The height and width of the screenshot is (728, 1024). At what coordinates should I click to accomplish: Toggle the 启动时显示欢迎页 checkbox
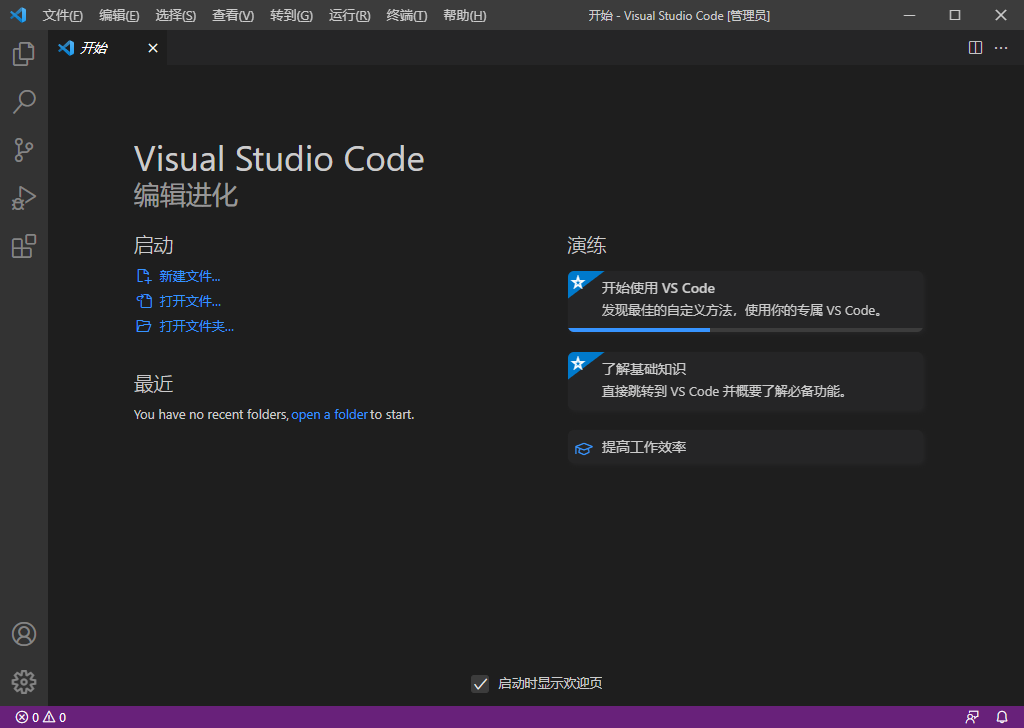(480, 684)
